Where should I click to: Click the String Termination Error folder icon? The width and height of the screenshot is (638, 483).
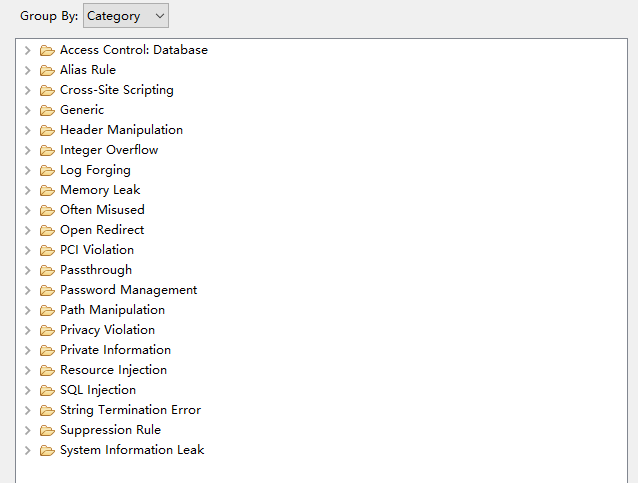pos(47,410)
